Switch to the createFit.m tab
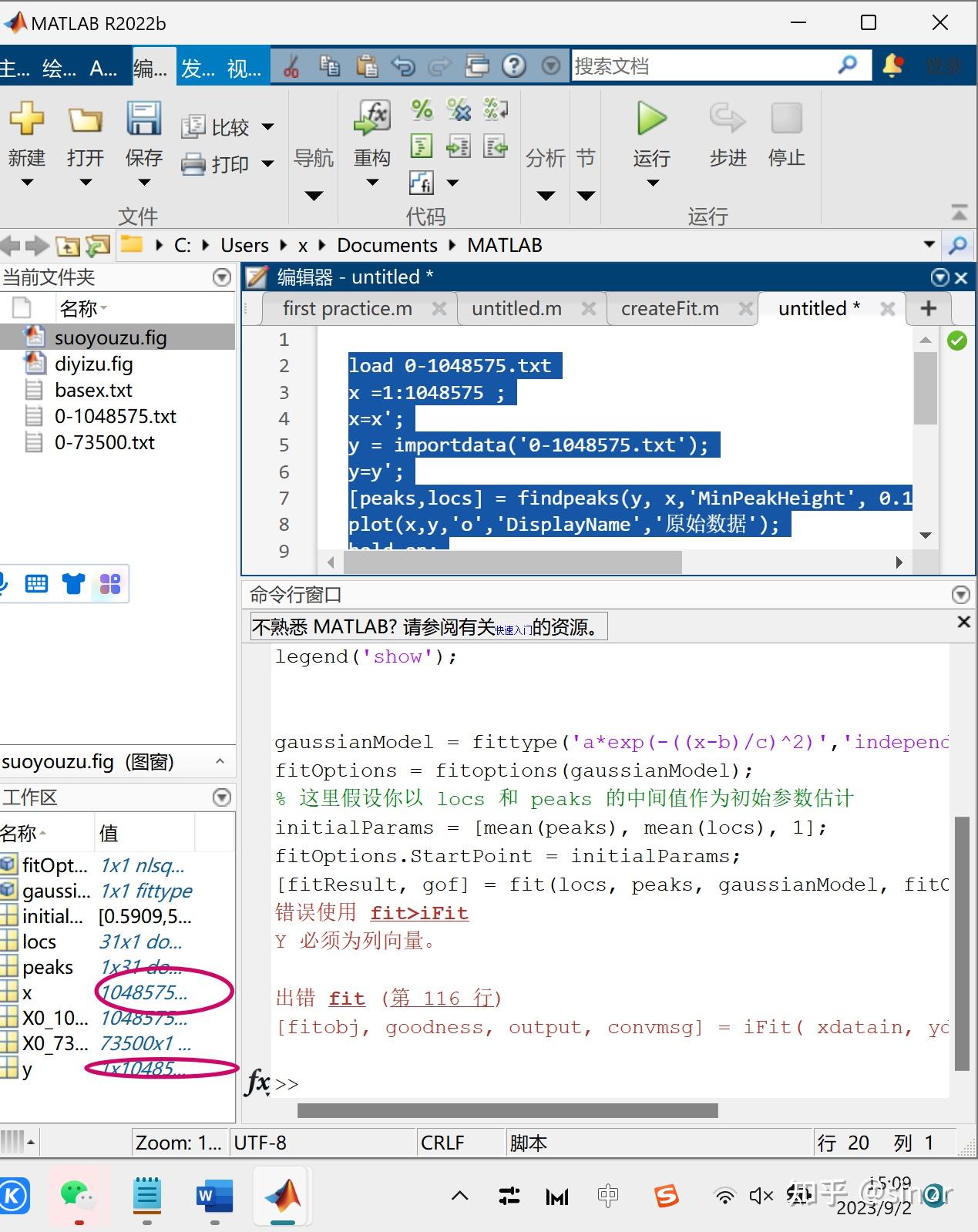The height and width of the screenshot is (1232, 978). [670, 309]
